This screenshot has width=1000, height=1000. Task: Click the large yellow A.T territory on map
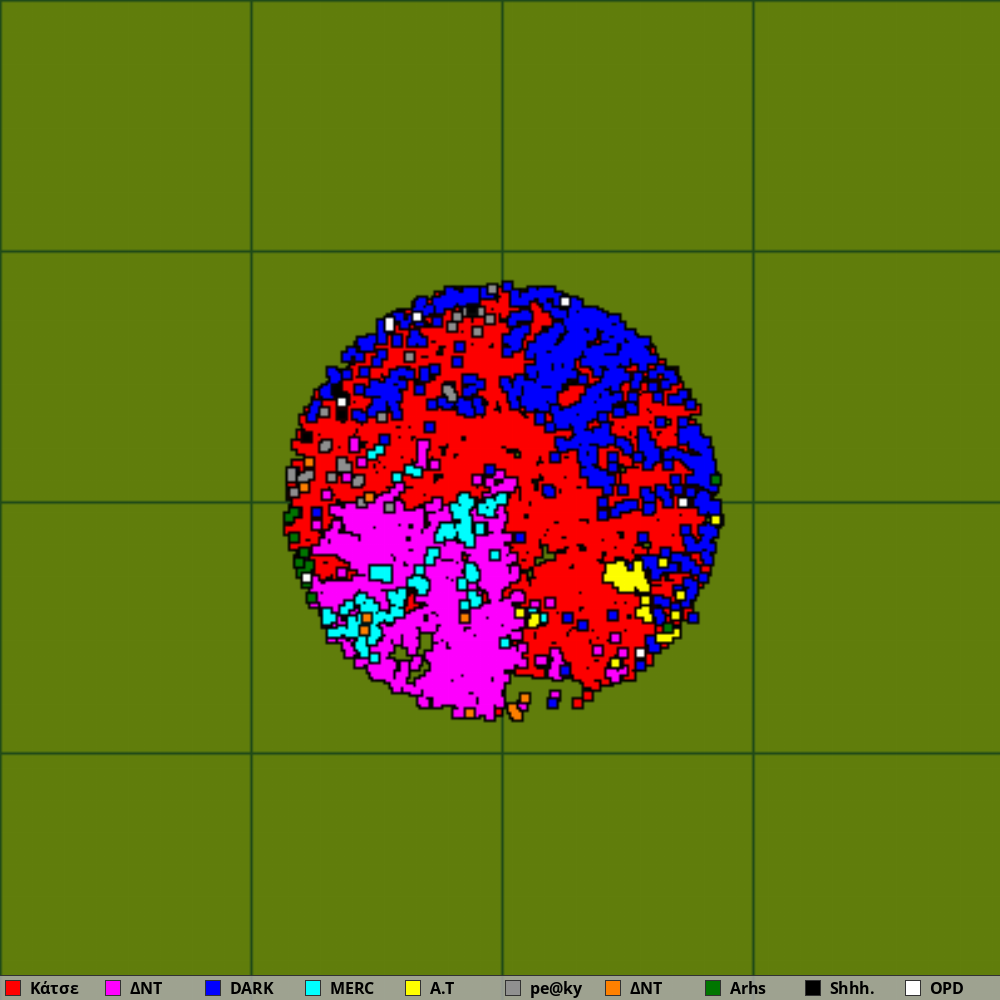[626, 576]
